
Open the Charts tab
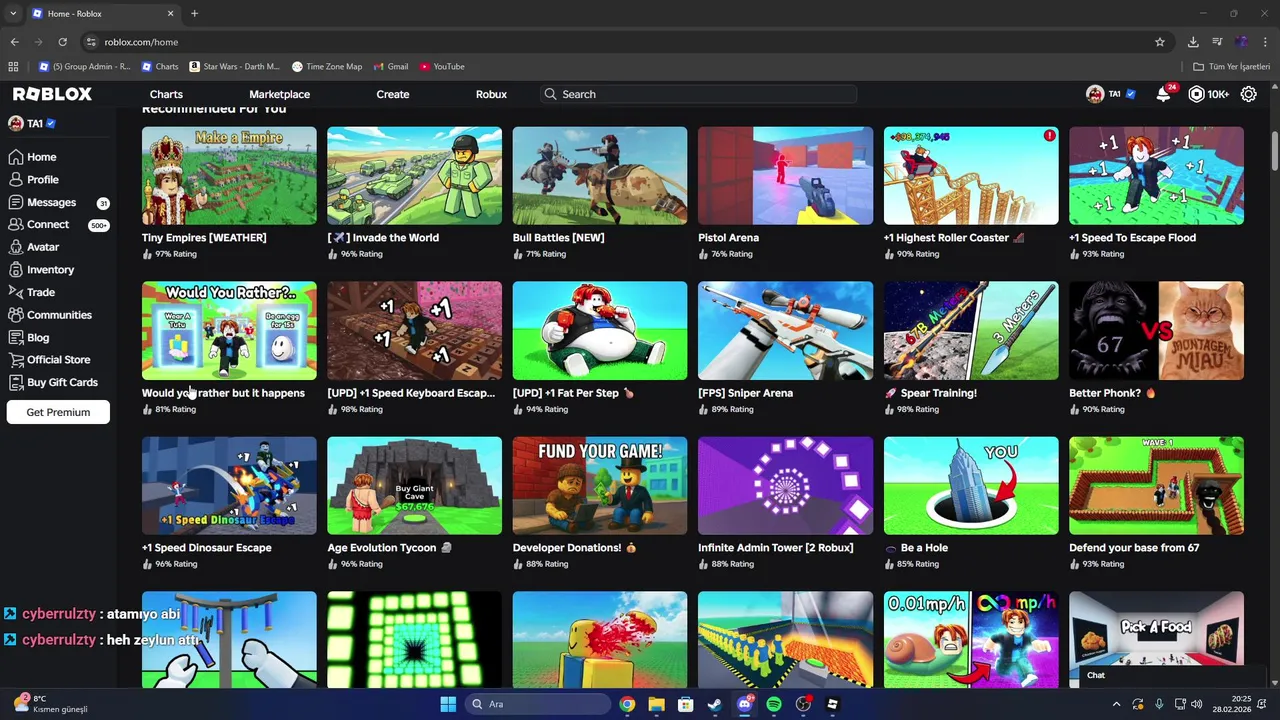tap(166, 94)
